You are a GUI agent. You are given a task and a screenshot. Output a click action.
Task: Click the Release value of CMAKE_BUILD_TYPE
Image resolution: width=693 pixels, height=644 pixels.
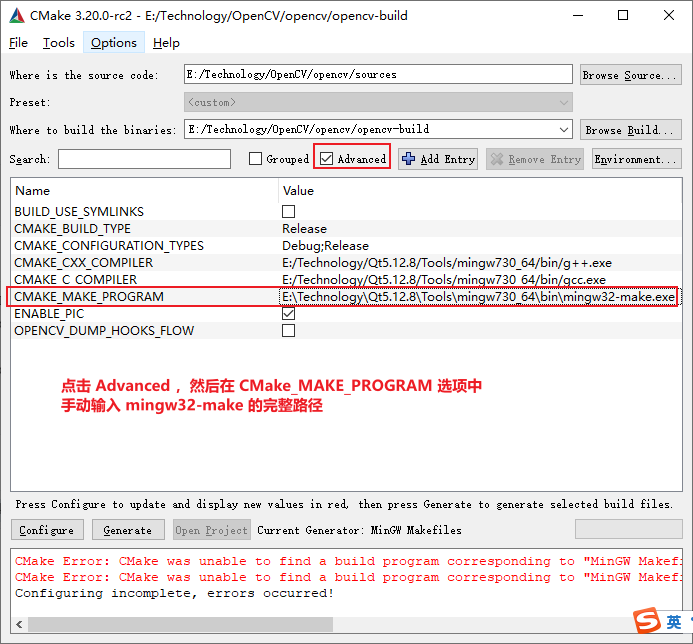point(305,229)
